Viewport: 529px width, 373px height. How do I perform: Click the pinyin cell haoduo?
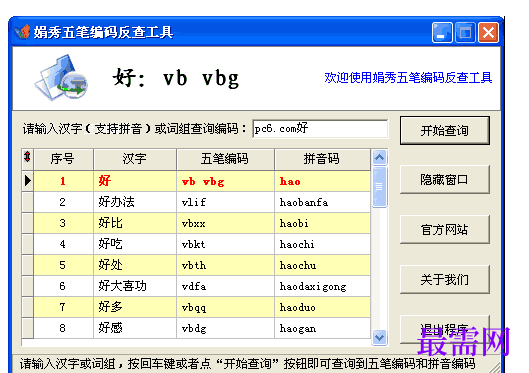pos(323,307)
